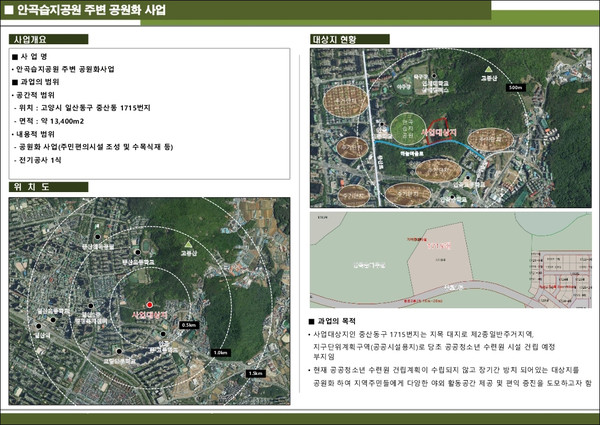Click the black station dot above 일산역 label

coord(39,326)
